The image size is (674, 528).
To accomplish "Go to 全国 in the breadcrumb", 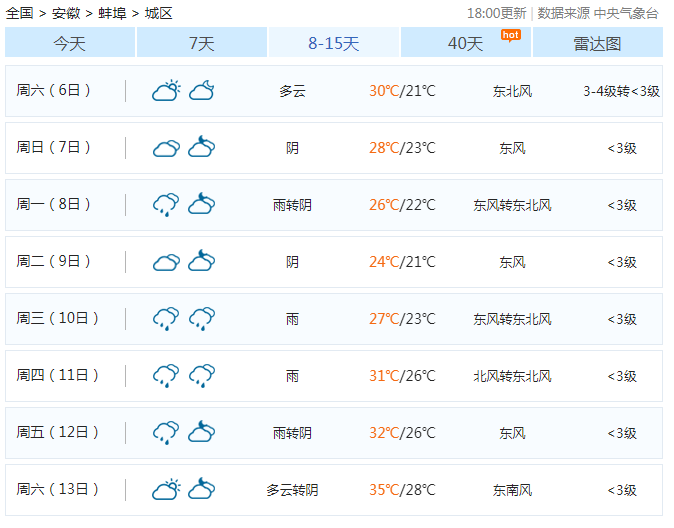I will (x=20, y=13).
